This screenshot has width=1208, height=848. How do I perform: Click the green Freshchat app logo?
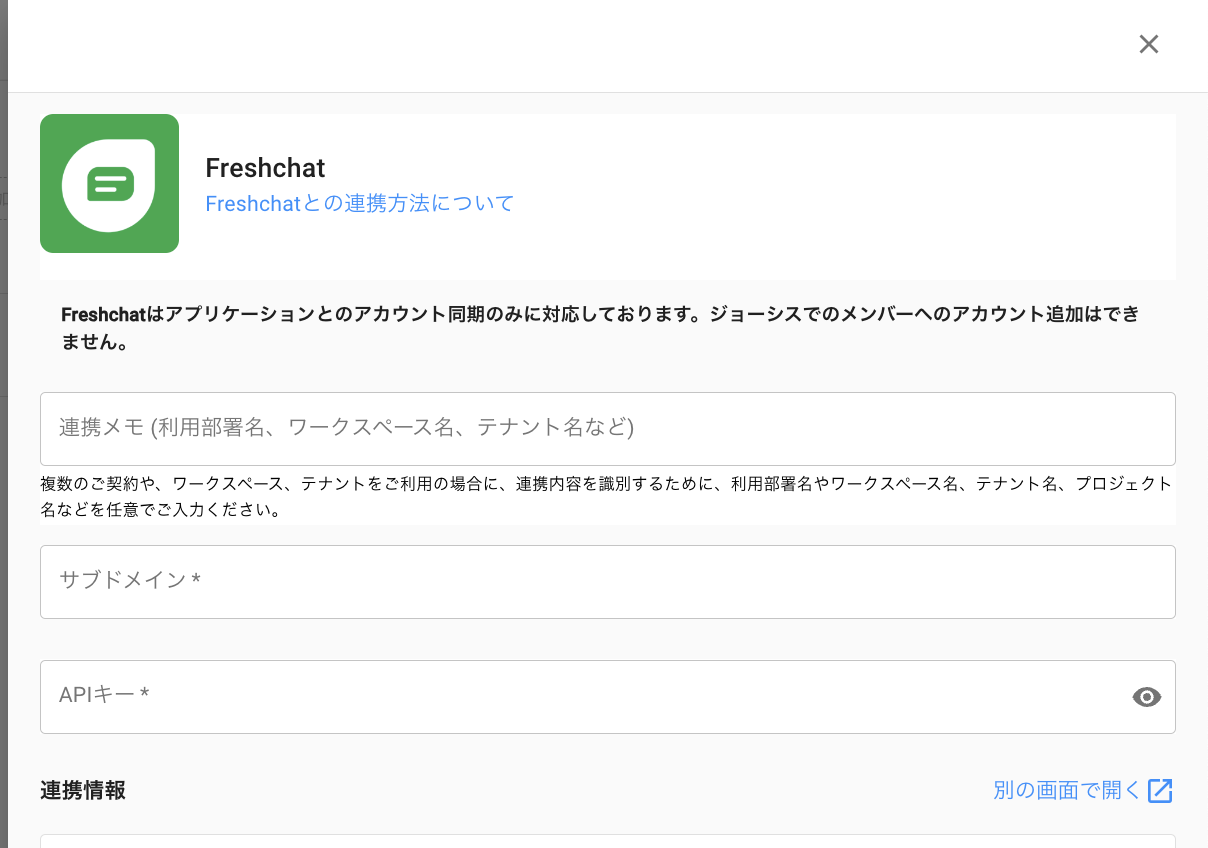(109, 183)
